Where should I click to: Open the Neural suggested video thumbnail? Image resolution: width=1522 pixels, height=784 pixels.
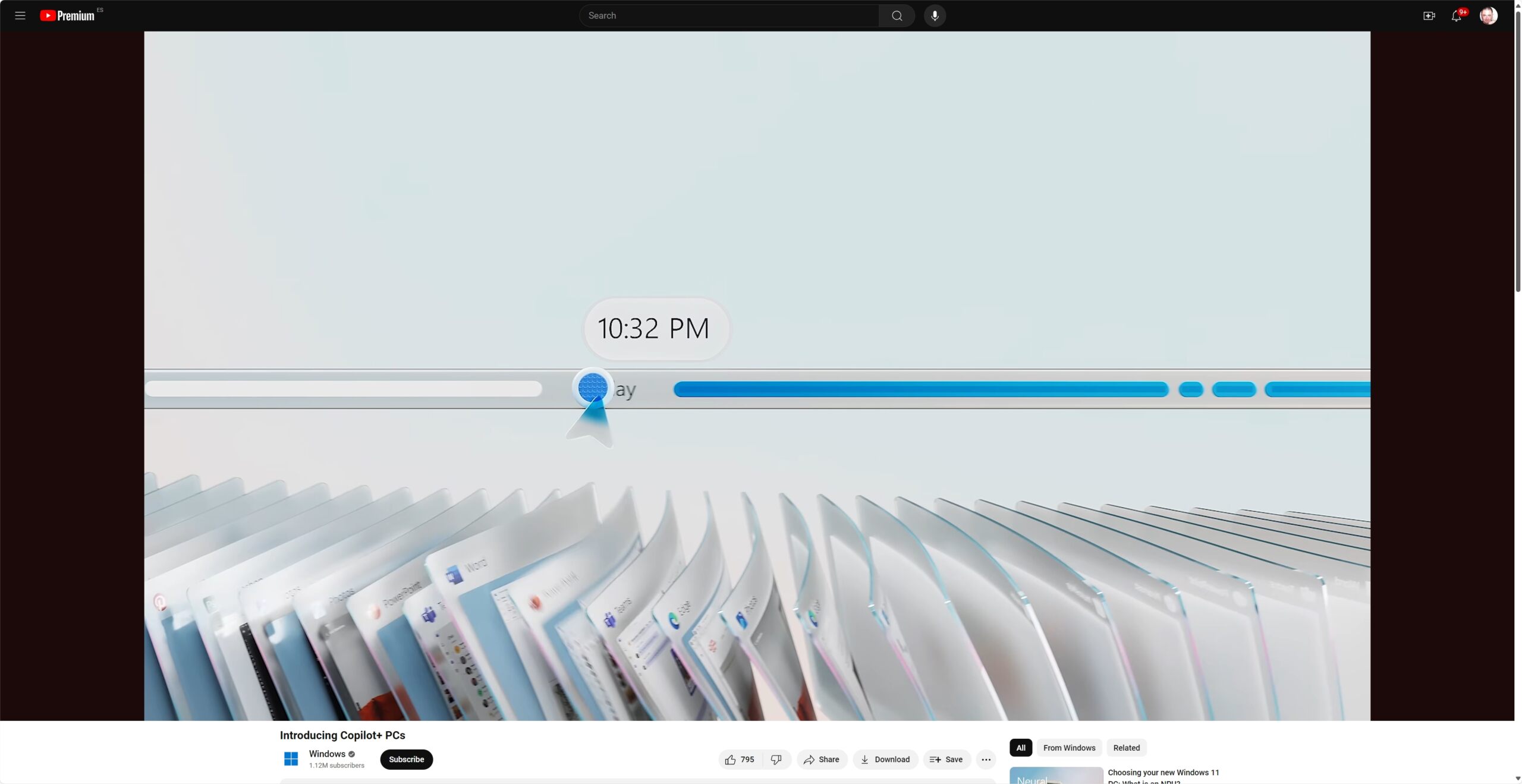[x=1056, y=775]
